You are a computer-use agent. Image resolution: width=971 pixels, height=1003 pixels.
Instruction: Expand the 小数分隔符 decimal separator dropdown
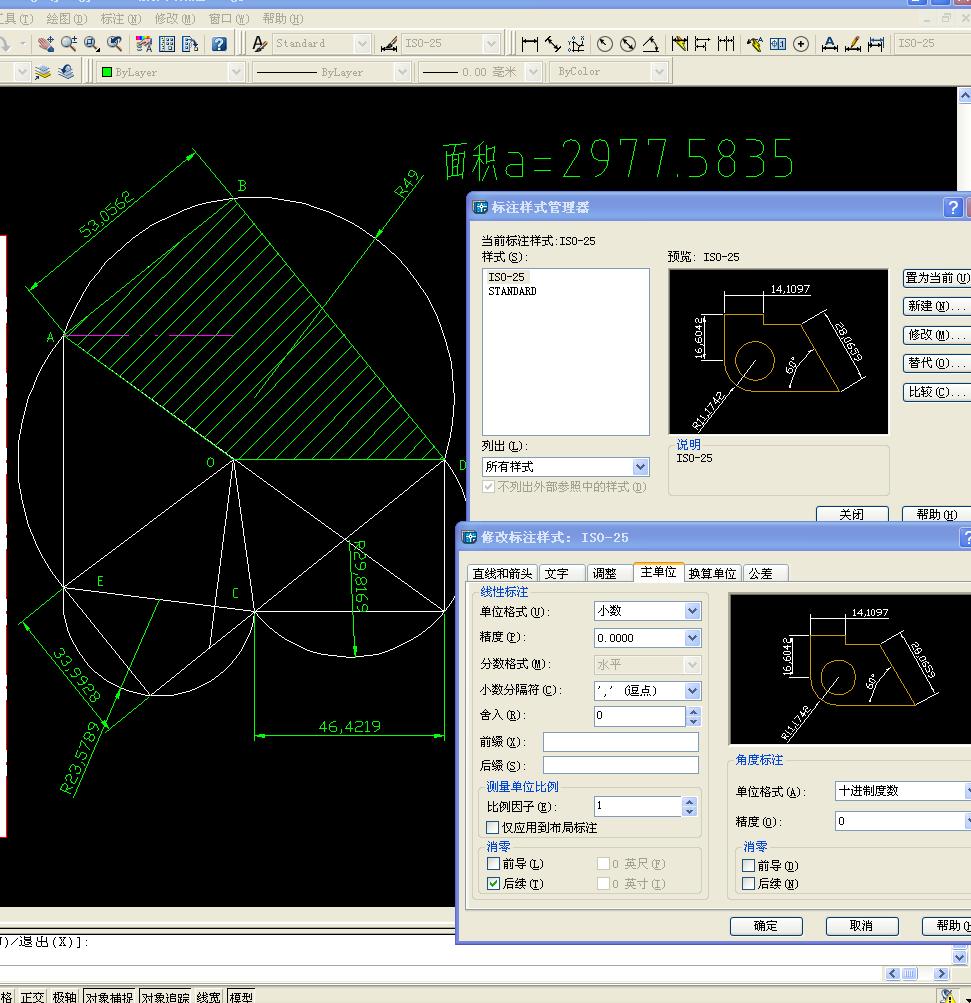pos(692,691)
